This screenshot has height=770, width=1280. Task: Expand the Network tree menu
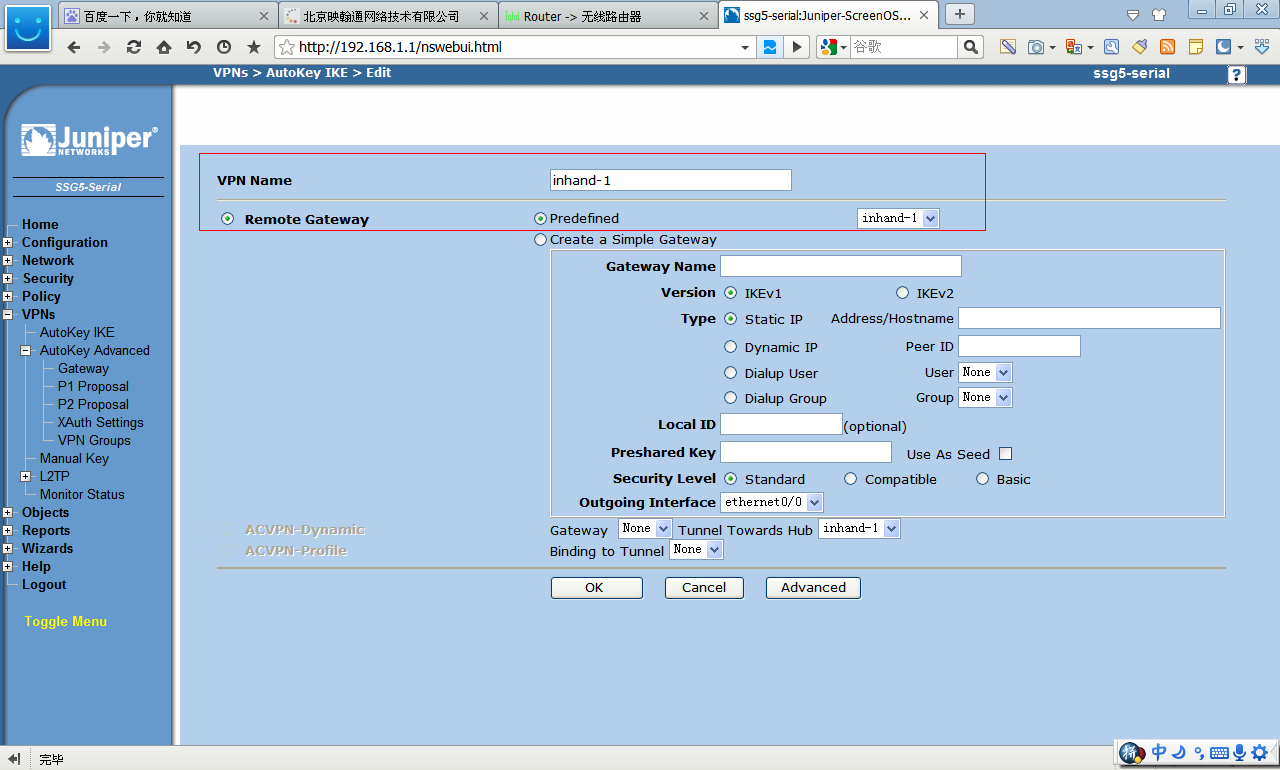[x=8, y=261]
